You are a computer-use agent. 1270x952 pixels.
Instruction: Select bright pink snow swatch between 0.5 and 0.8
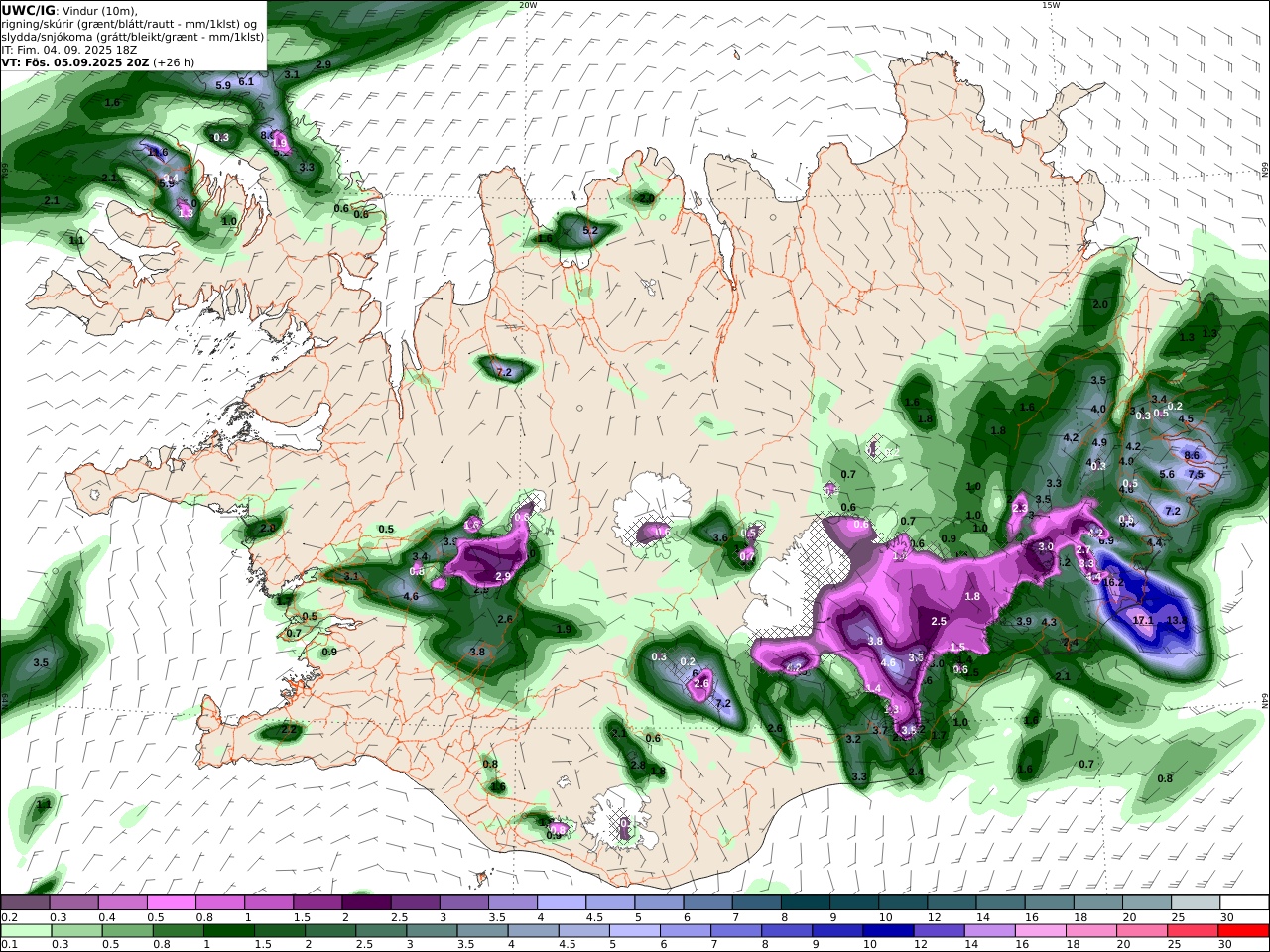171,903
